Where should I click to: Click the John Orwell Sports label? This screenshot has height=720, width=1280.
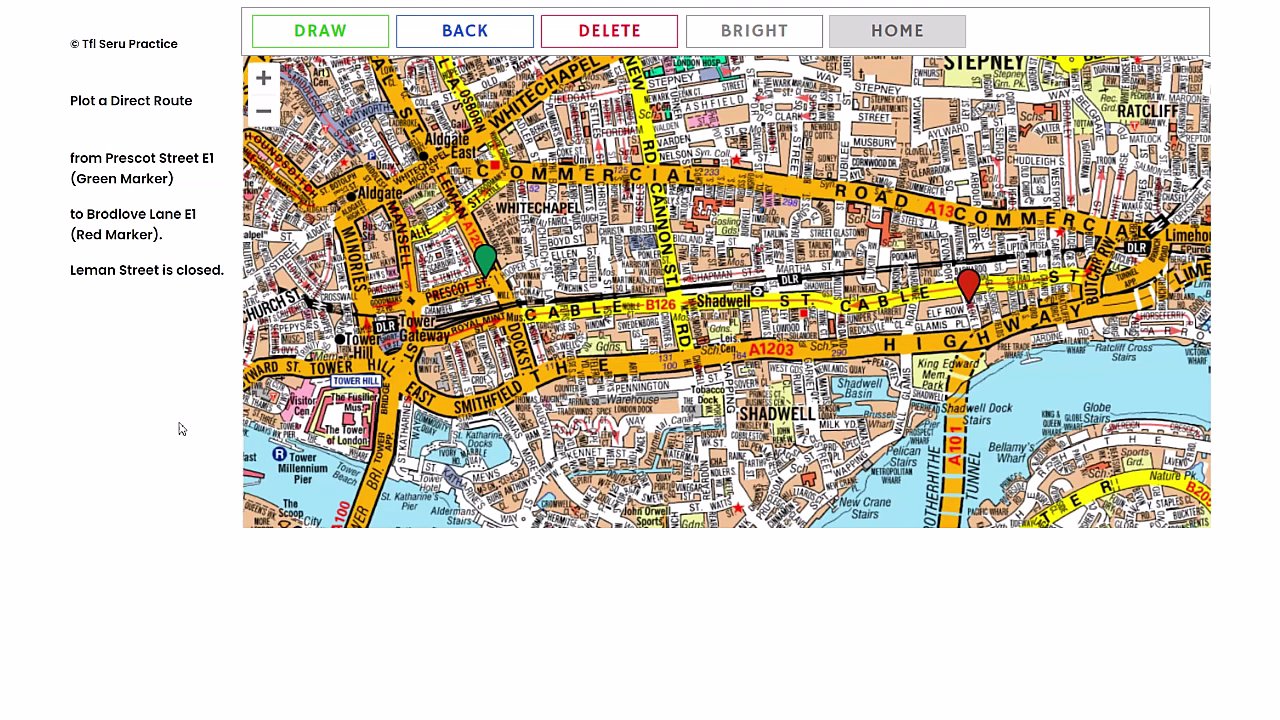(x=649, y=515)
